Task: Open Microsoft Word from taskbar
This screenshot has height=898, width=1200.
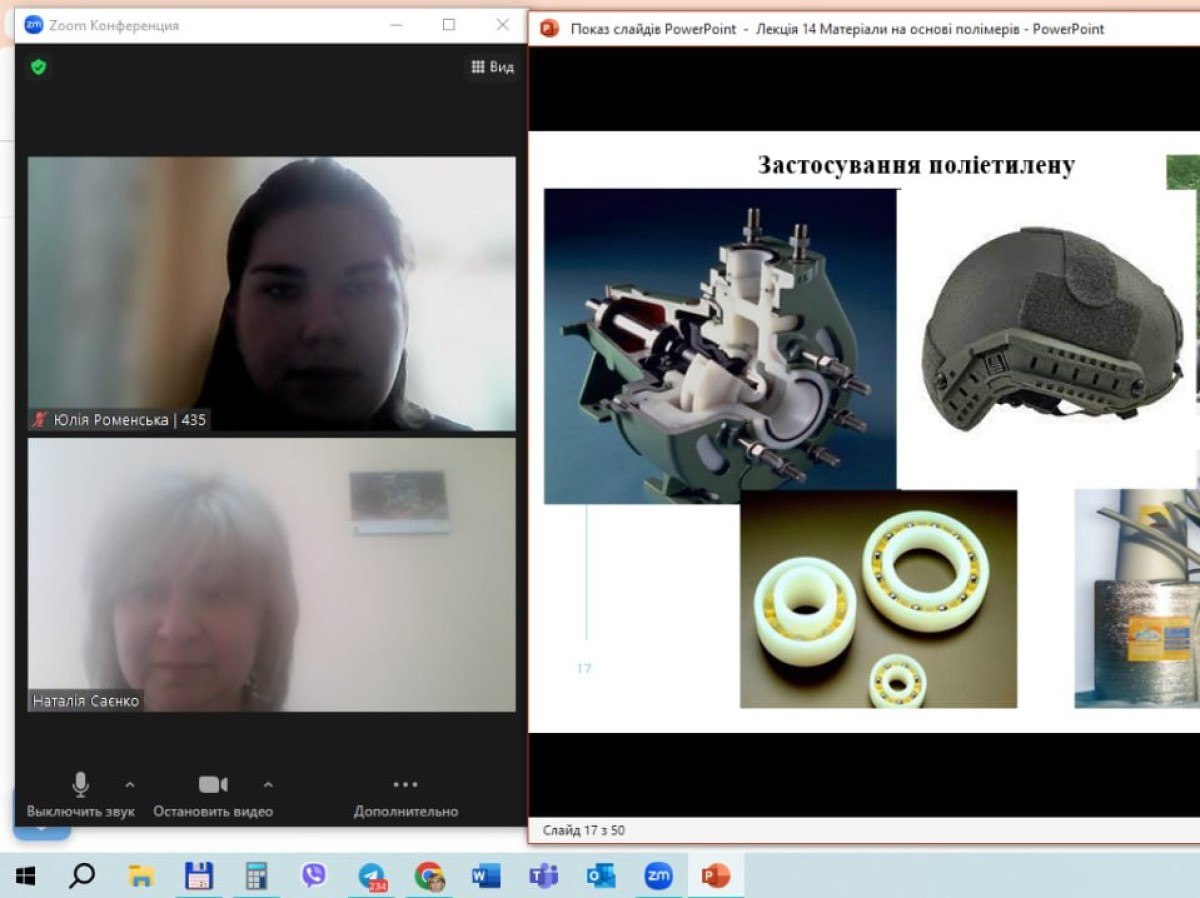Action: [486, 876]
